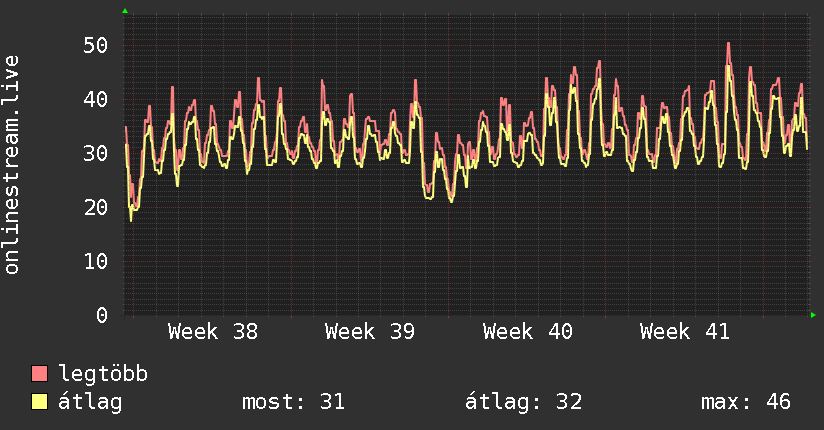The height and width of the screenshot is (430, 824).
Task: Click the onlinestream.live vertical axis title
Action: [x=12, y=165]
